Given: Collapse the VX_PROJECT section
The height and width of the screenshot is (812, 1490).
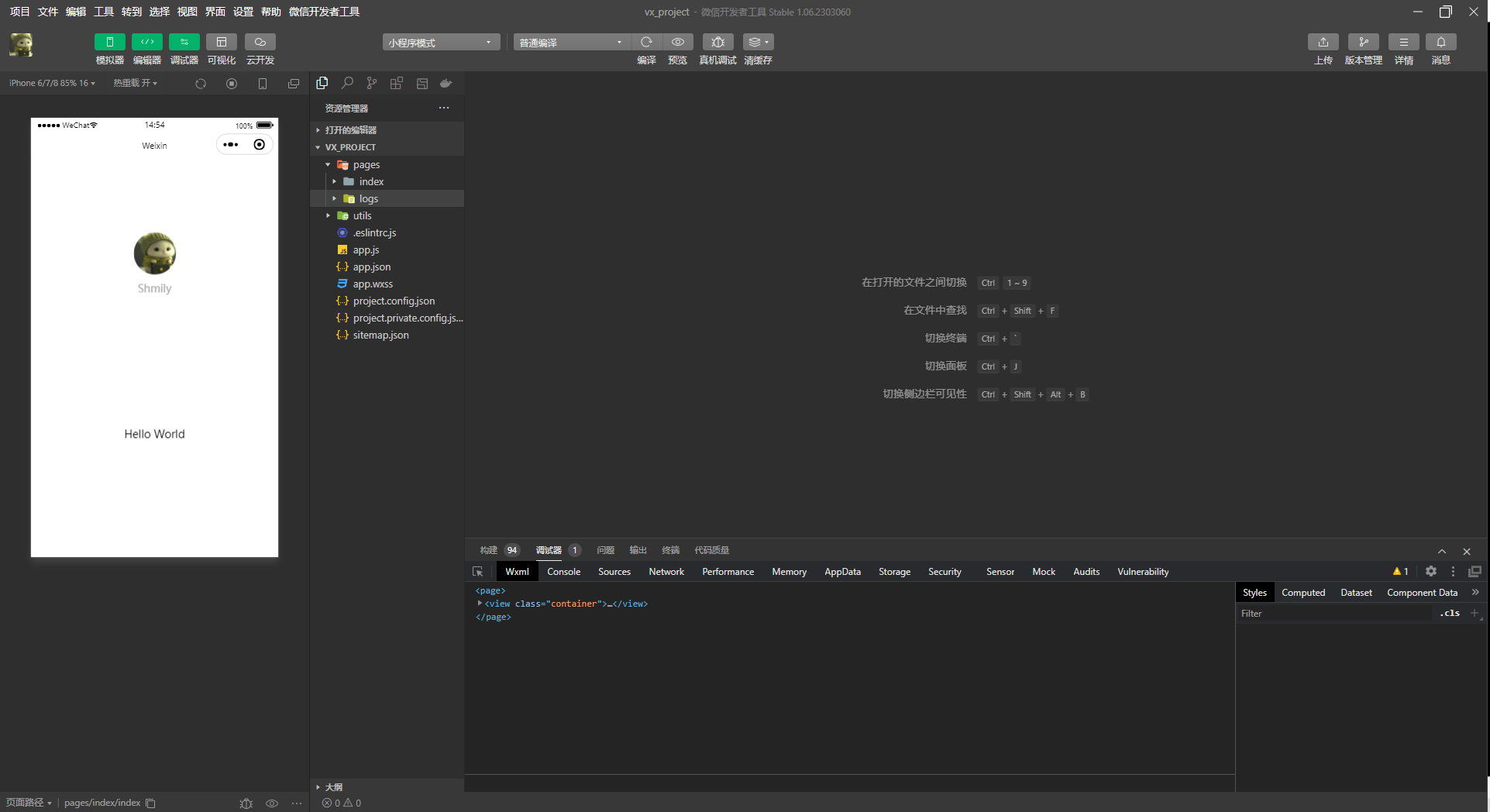Looking at the screenshot, I should tap(387, 147).
